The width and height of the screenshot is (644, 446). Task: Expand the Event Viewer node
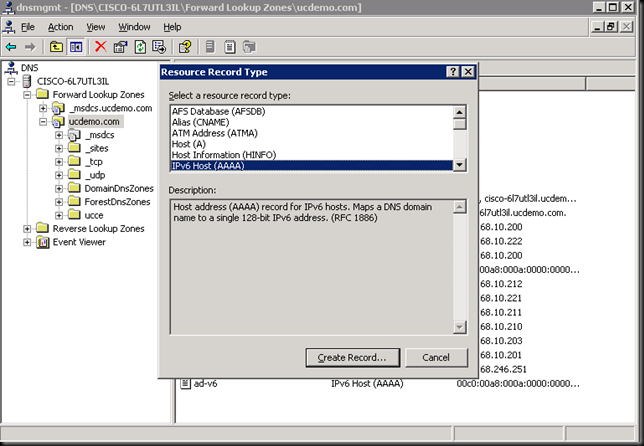[x=27, y=242]
